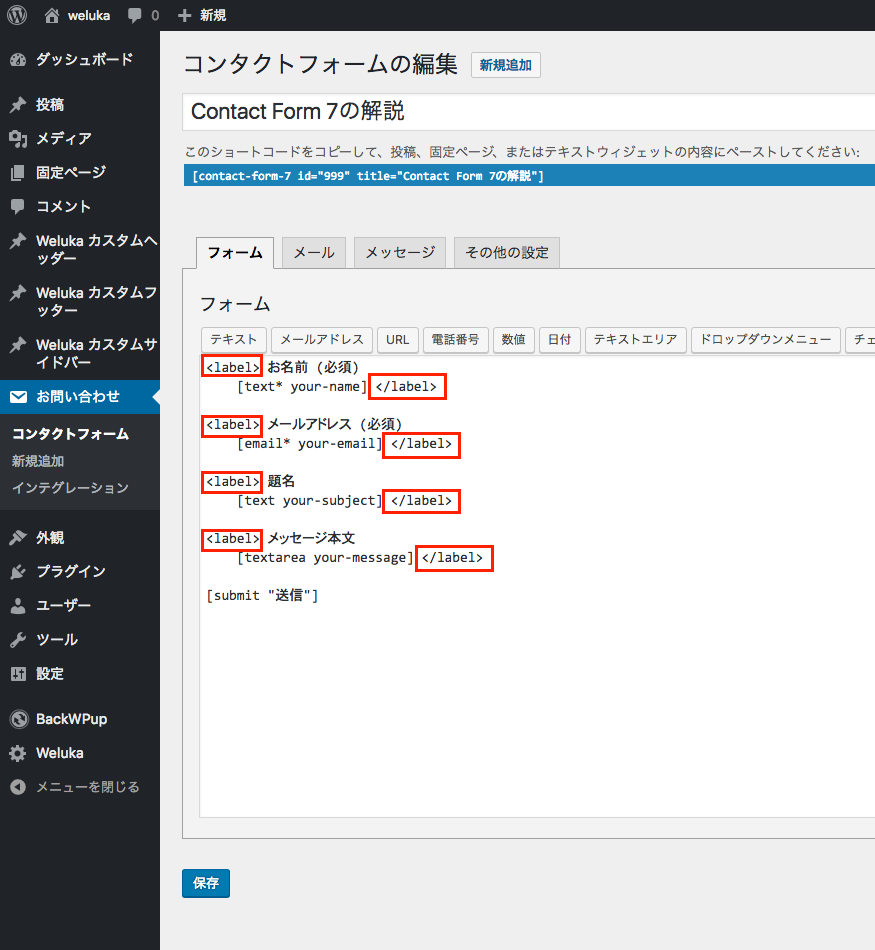Select the contact-form-7 shortcode field

pos(529,176)
